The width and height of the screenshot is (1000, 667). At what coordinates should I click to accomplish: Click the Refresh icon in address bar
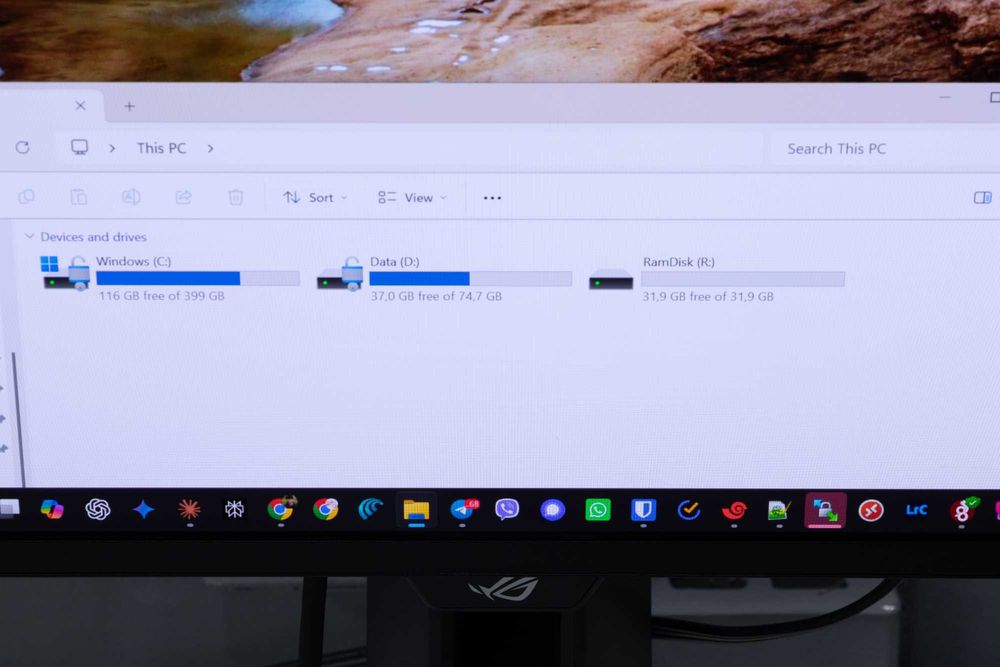tap(23, 147)
